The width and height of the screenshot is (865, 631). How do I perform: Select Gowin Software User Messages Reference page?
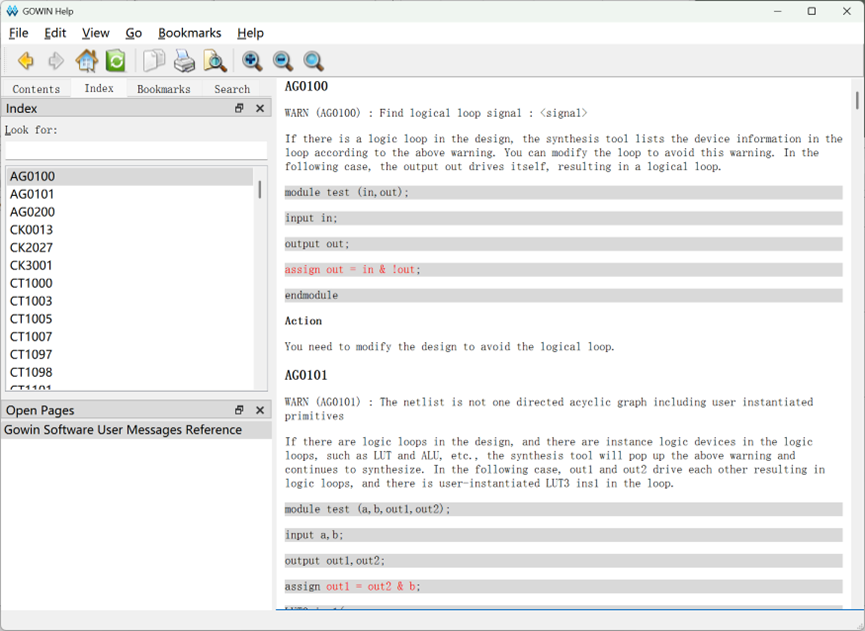click(136, 430)
